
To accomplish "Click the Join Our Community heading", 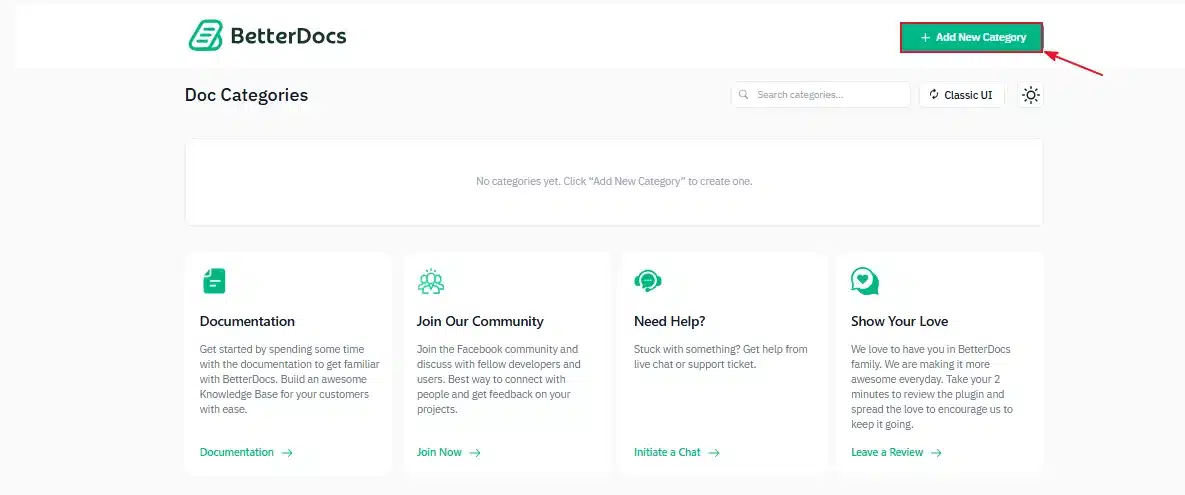I will click(480, 321).
